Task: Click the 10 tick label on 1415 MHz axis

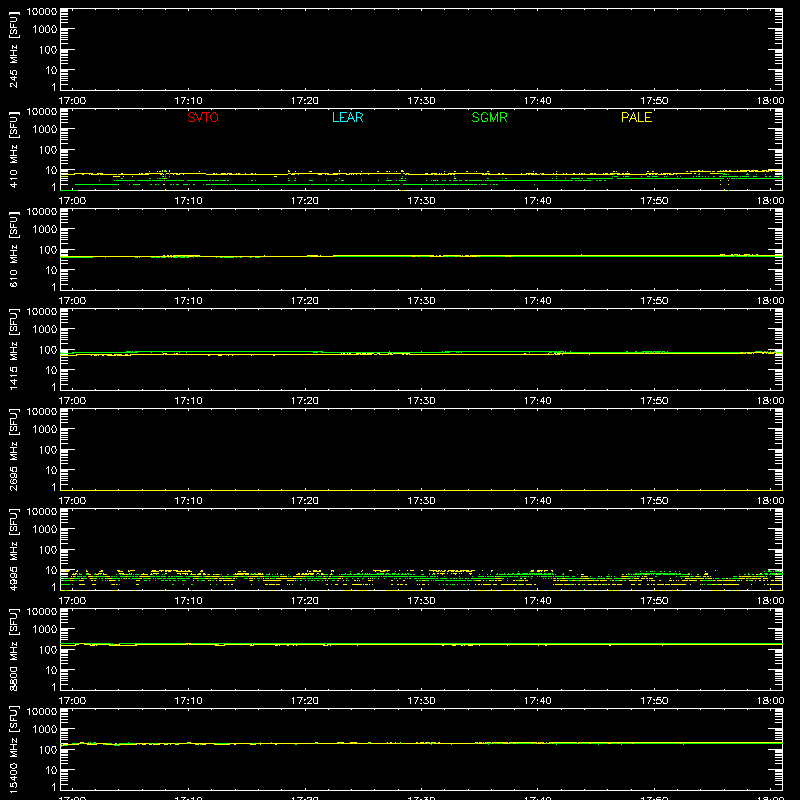Action: tap(51, 370)
